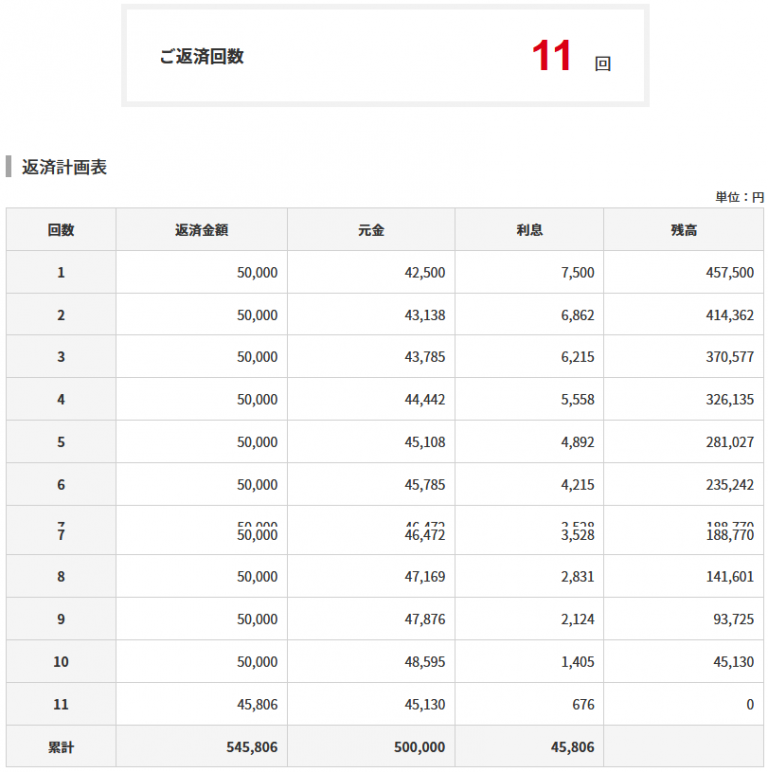Click interest 4,892 in row 5

click(578, 442)
